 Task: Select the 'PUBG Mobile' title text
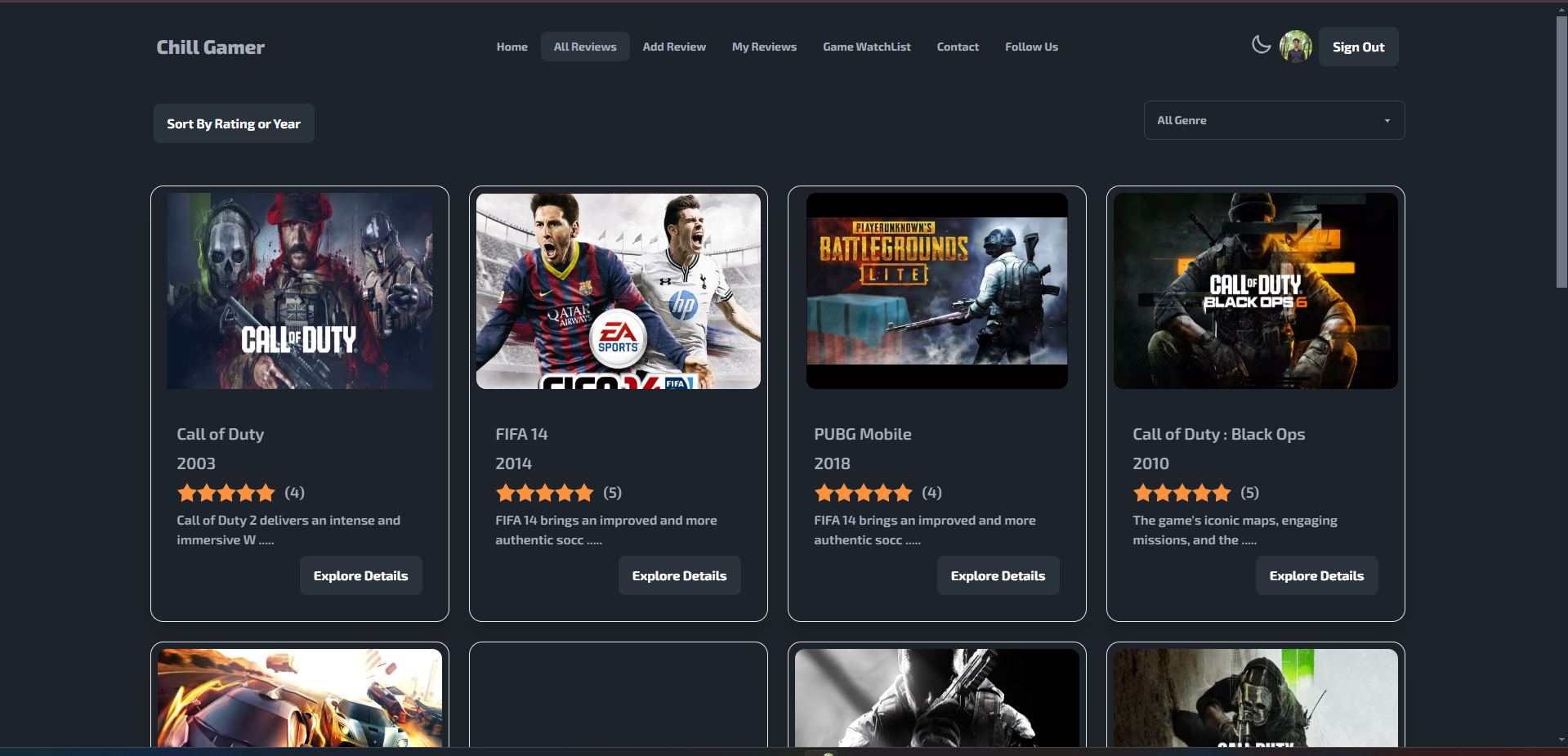(x=863, y=434)
